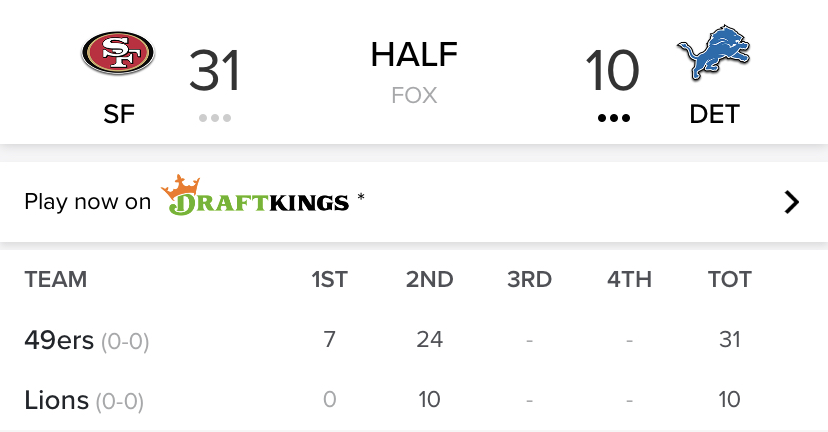This screenshot has width=828, height=432.
Task: Tap the DraftKings logo
Action: (255, 195)
